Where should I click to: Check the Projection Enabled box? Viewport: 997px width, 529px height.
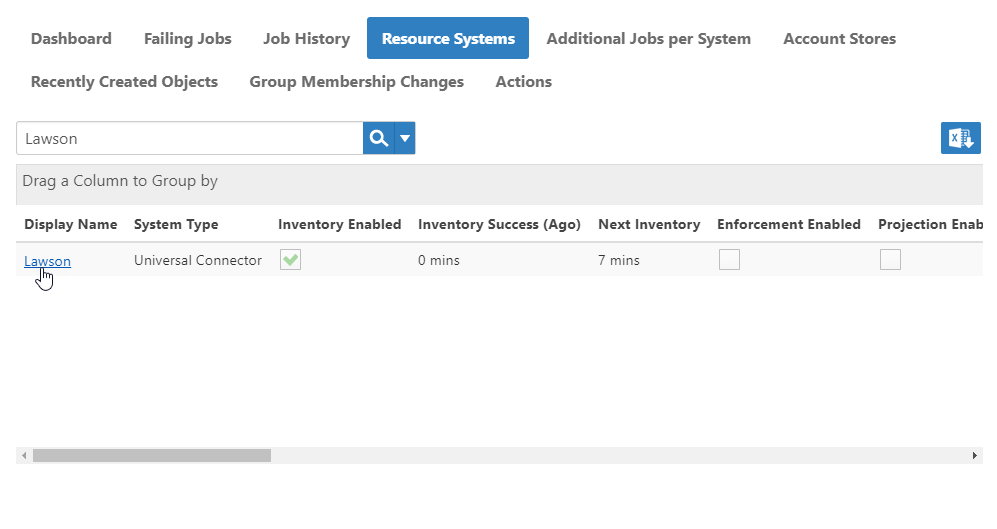(x=890, y=260)
